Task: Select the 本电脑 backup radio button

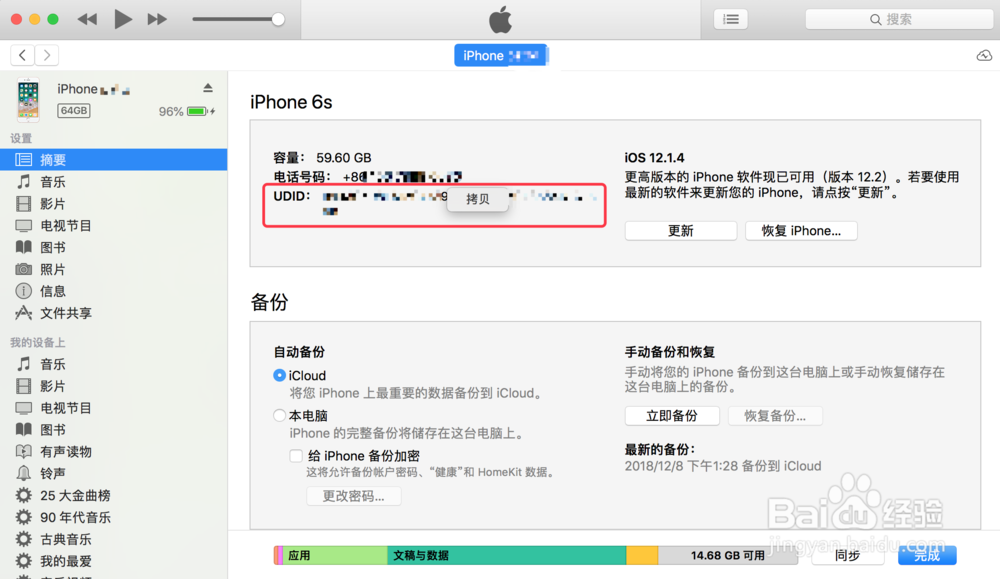Action: tap(279, 416)
